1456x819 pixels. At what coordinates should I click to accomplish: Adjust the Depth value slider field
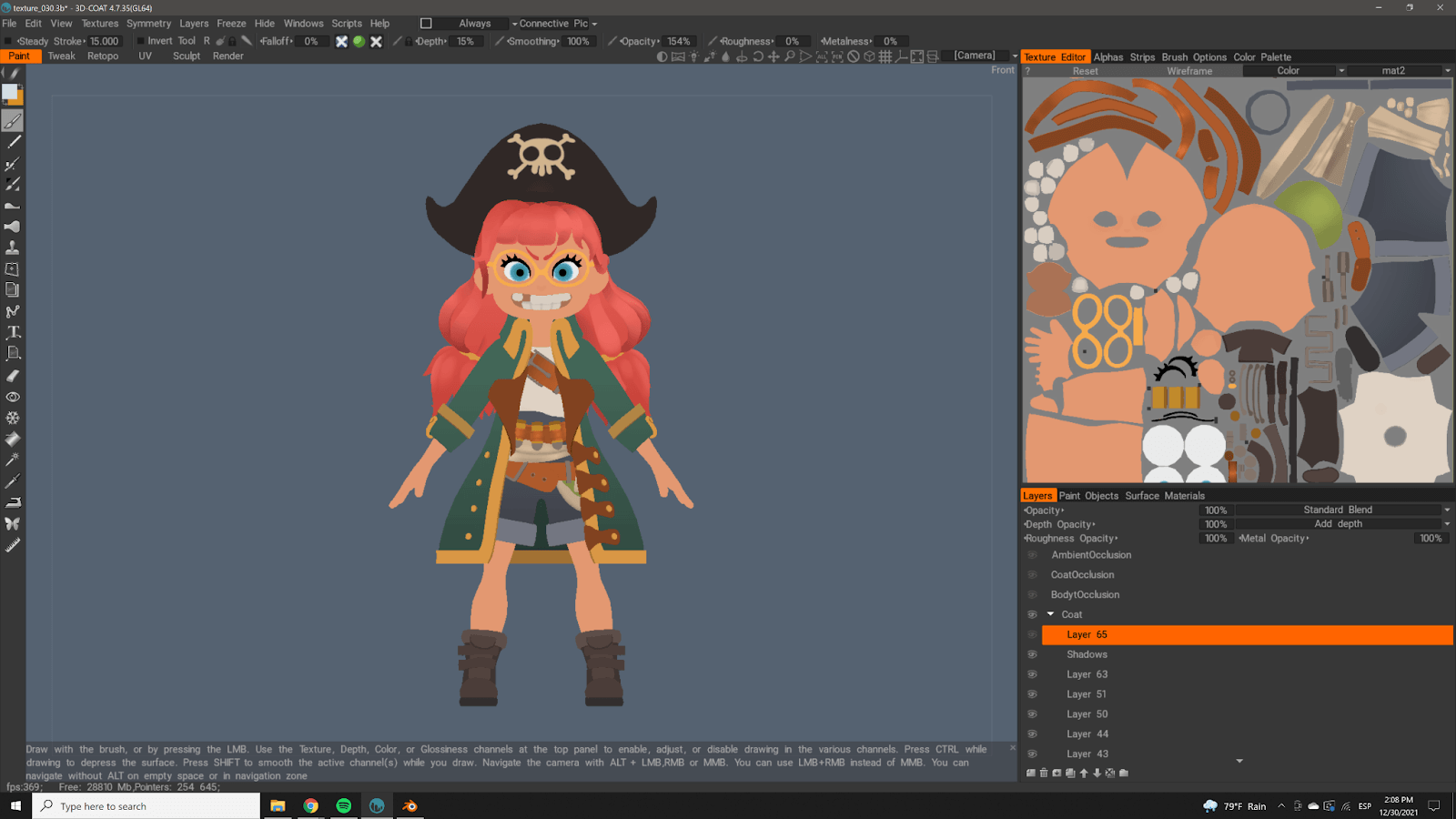465,41
